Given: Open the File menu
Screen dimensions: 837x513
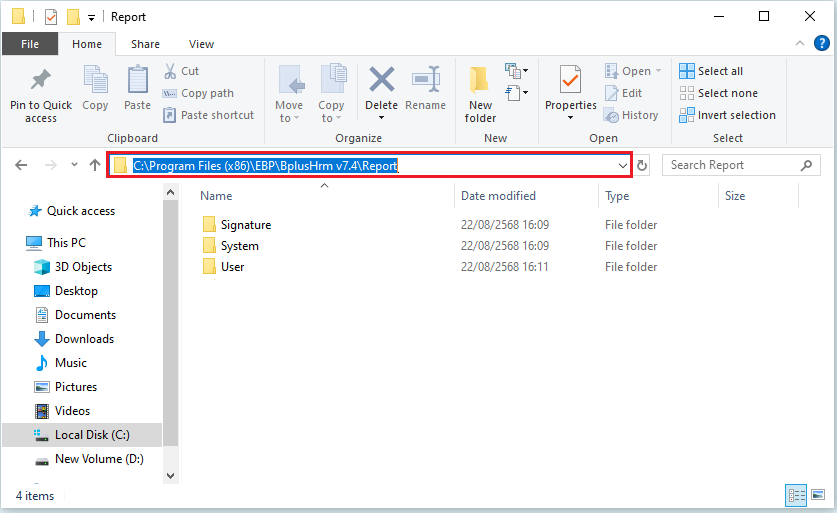Looking at the screenshot, I should (30, 44).
